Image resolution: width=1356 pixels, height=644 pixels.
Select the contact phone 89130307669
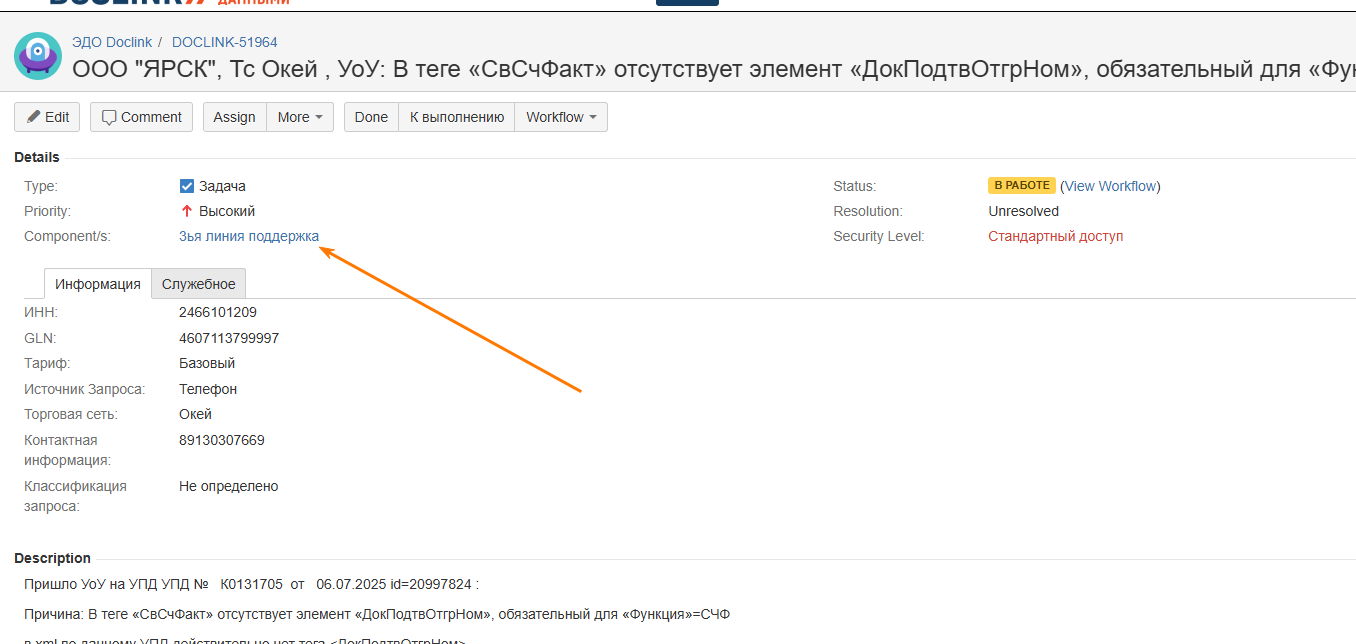pos(222,440)
